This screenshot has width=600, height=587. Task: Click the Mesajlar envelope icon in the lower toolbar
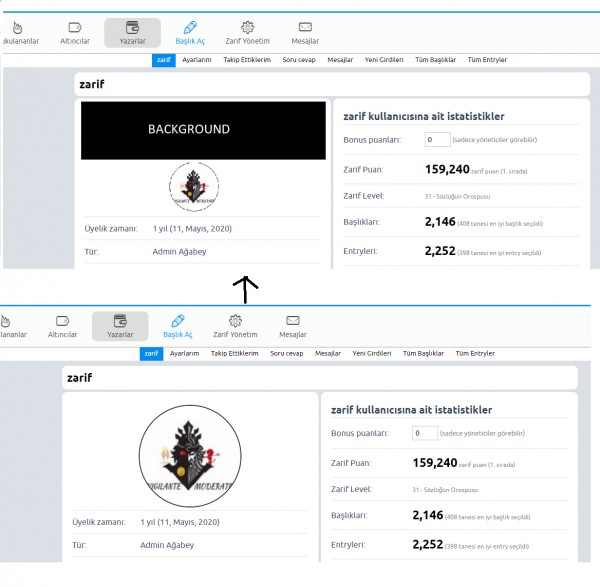[x=293, y=321]
